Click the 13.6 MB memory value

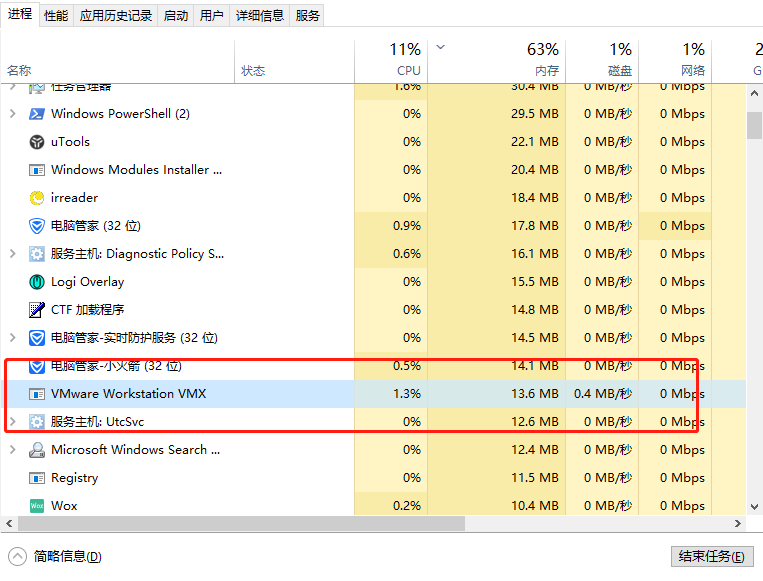pos(534,394)
